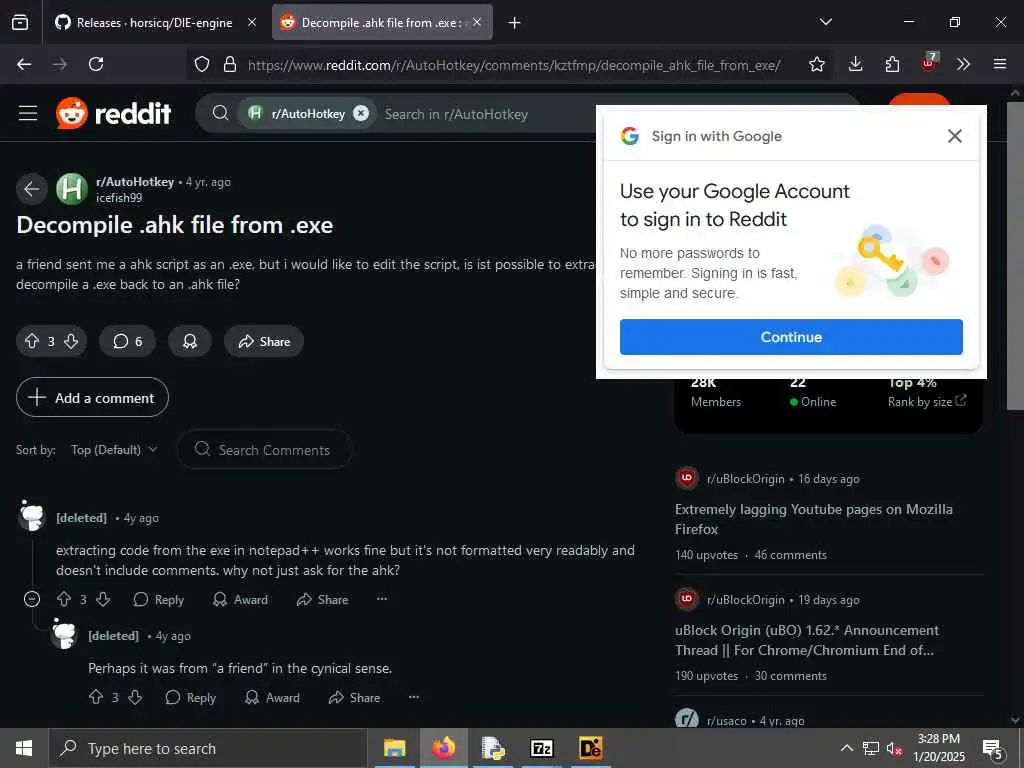Open Extremely lagging Youtube pages post
1024x768 pixels.
(814, 519)
